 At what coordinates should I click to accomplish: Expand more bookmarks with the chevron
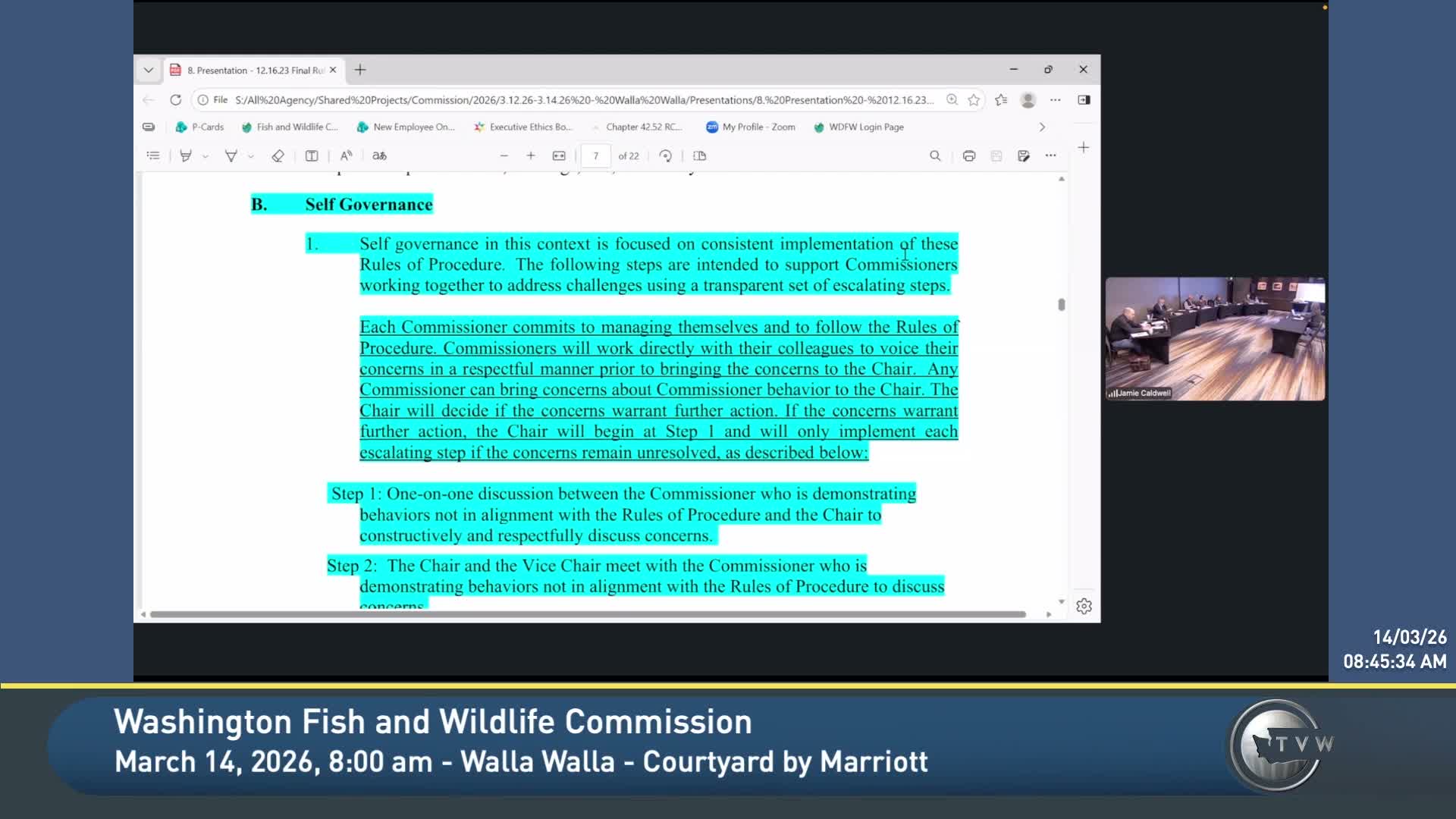click(x=1042, y=127)
